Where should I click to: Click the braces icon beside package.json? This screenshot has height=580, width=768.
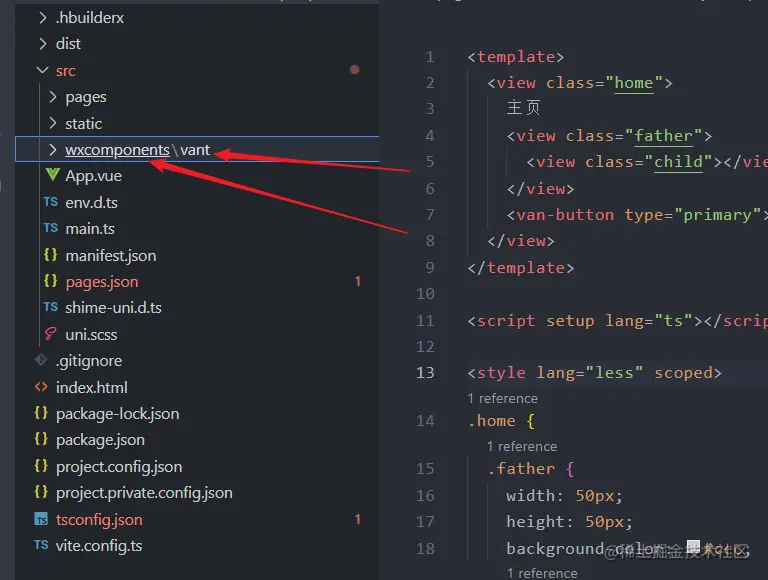[x=41, y=439]
